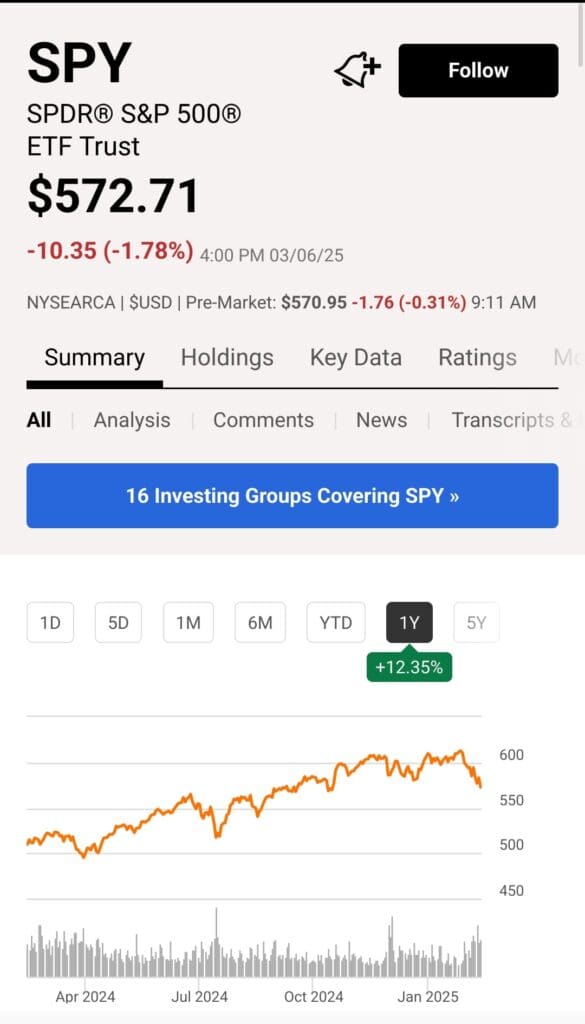Switch to the Key Data tab

pyautogui.click(x=356, y=357)
